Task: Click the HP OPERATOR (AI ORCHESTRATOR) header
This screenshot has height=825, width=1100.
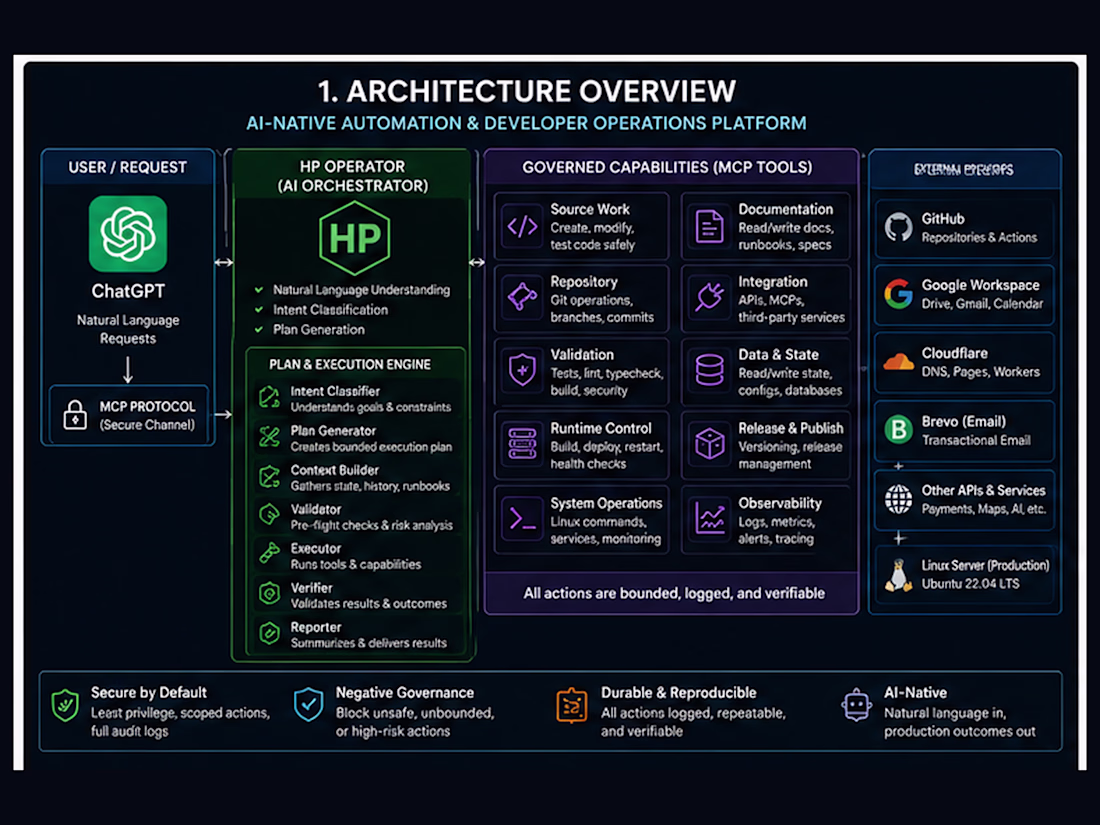Action: click(x=352, y=175)
